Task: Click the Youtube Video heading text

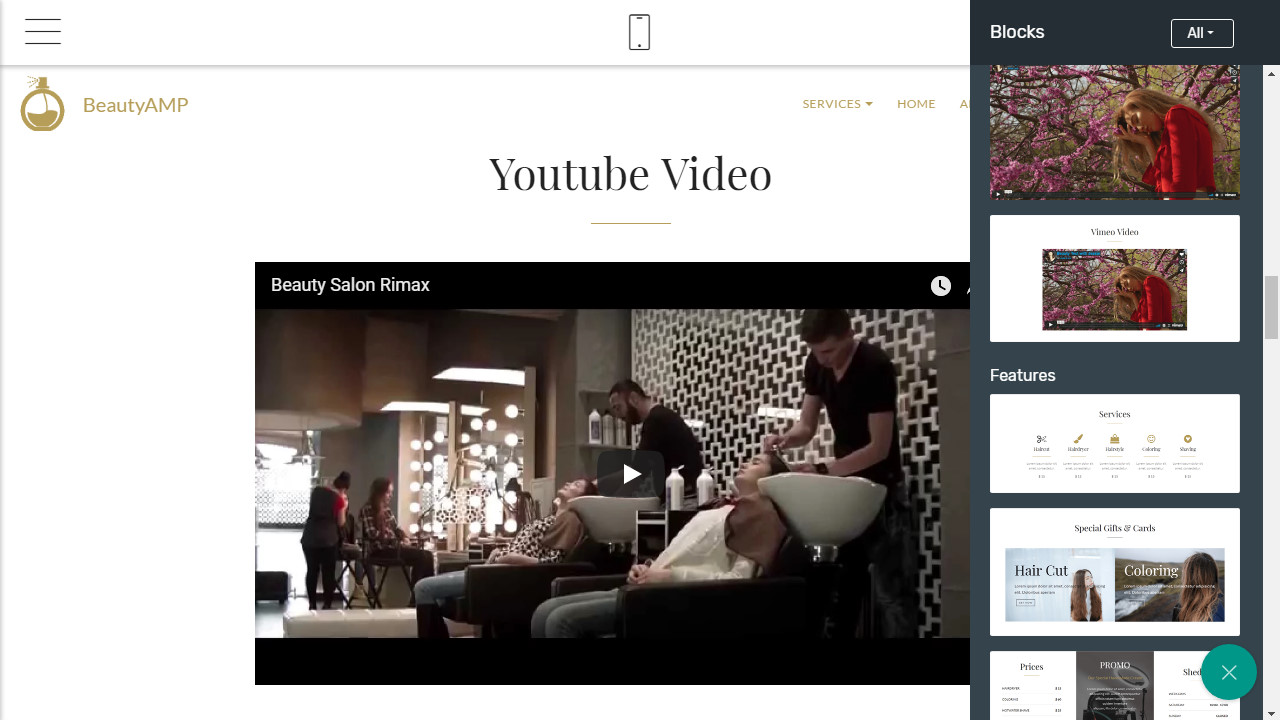Action: pos(630,174)
